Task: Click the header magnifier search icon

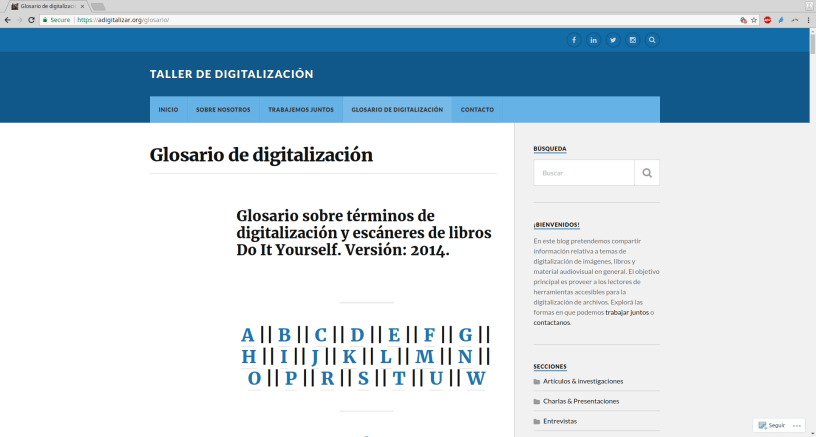Action: click(652, 40)
